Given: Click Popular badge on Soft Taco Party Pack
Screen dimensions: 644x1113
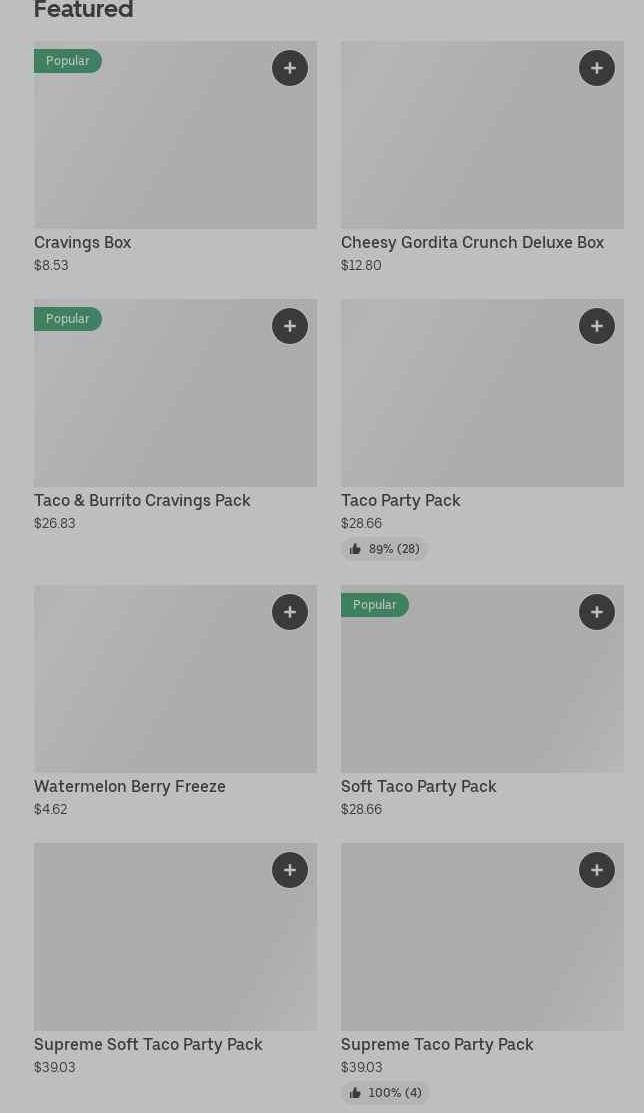Looking at the screenshot, I should (x=374, y=605).
